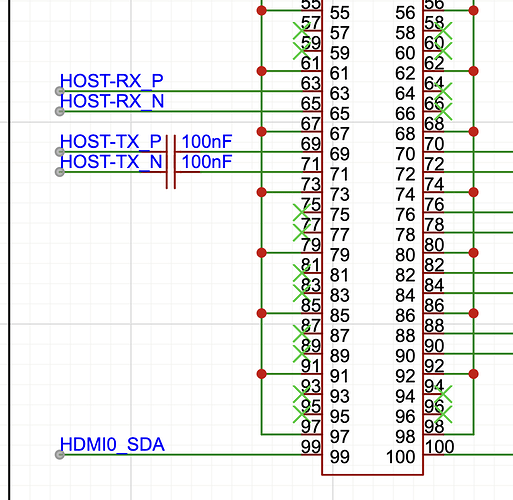Click the HOST-TX_N net label
Image resolution: width=513 pixels, height=500 pixels.
click(111, 162)
